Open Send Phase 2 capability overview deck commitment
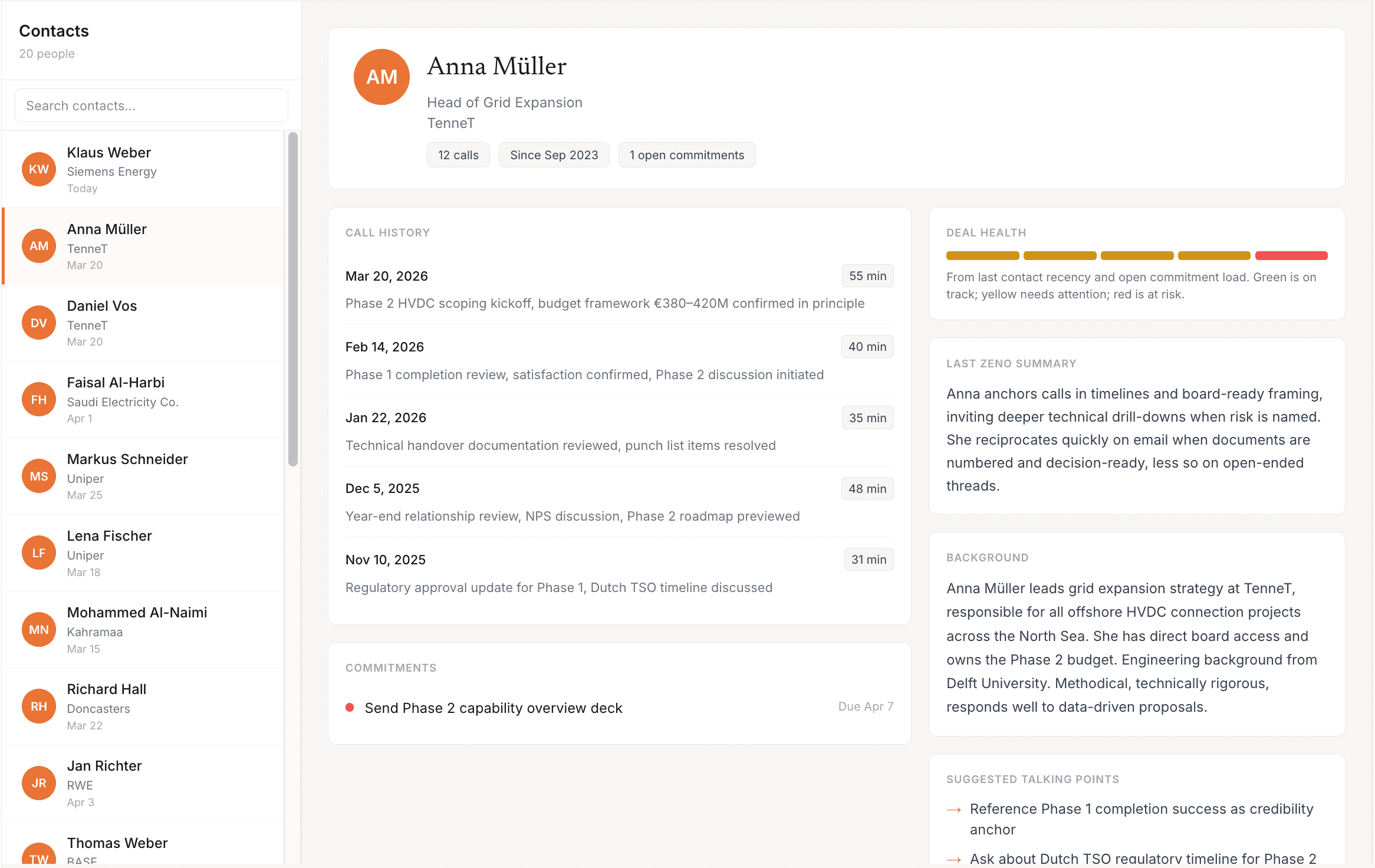 pos(619,708)
